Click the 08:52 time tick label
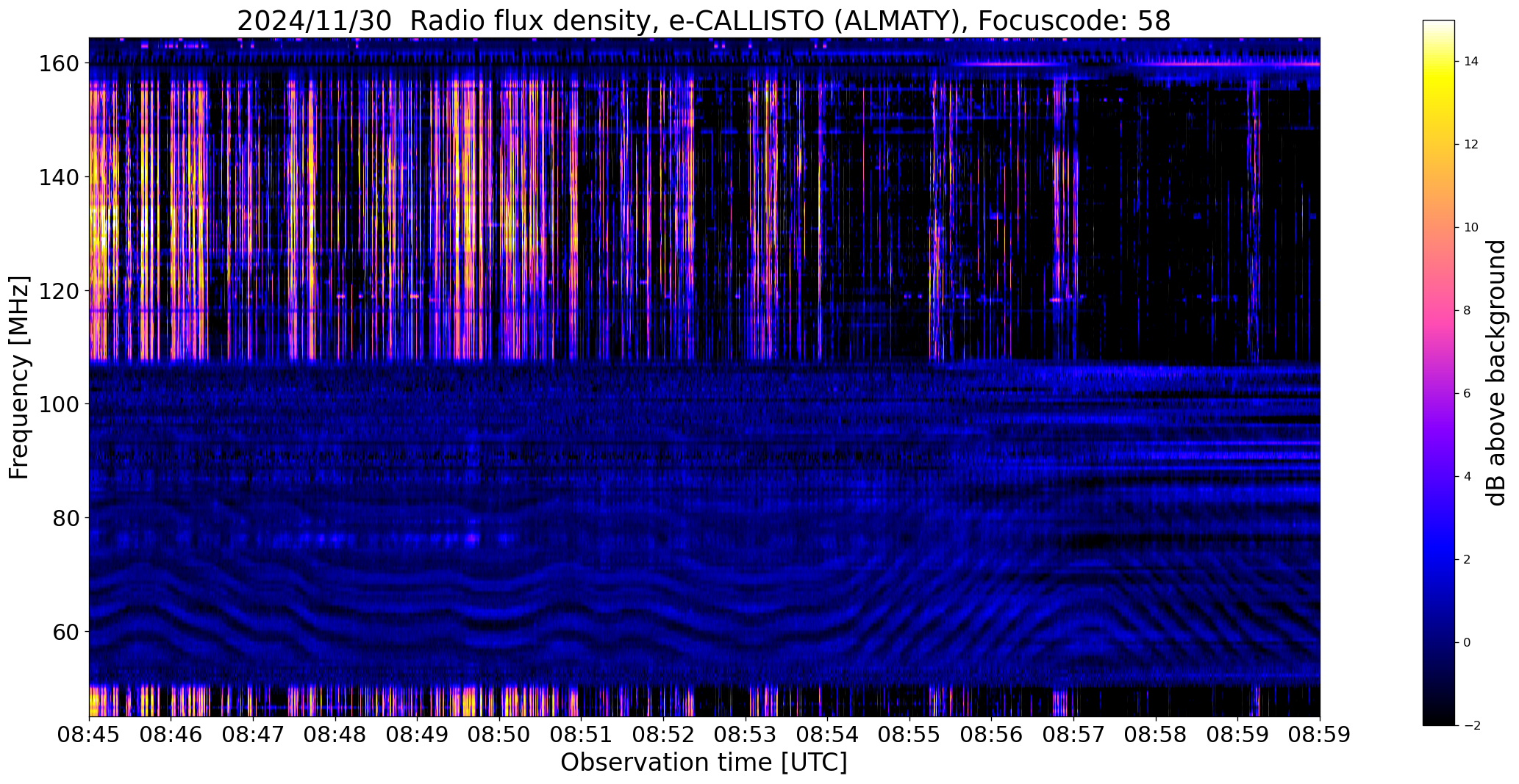 [664, 736]
